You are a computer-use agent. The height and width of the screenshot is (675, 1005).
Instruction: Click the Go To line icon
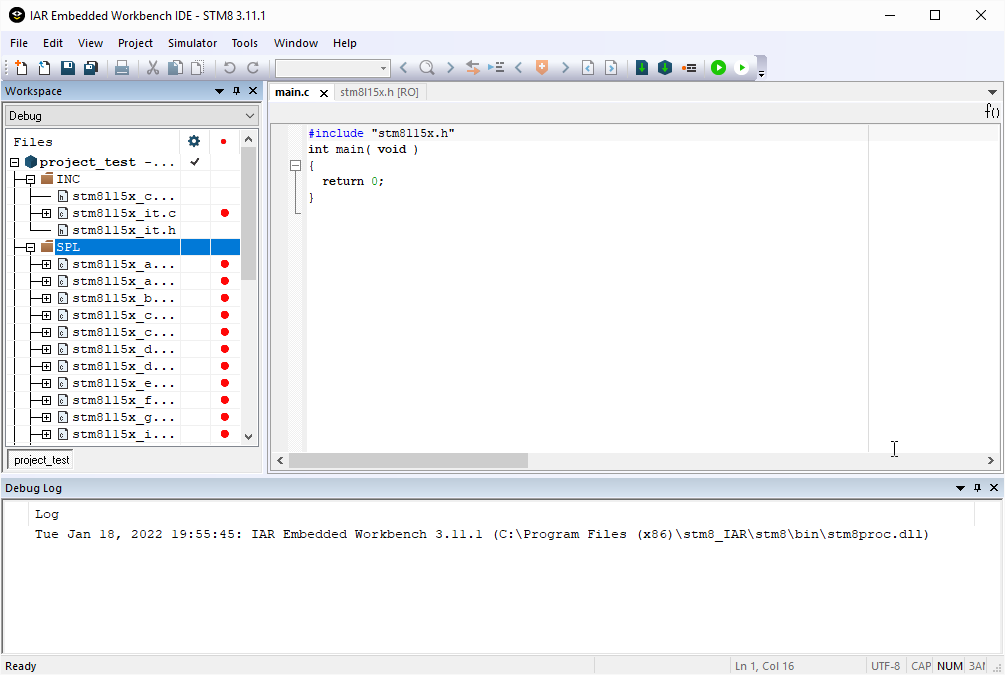click(496, 67)
